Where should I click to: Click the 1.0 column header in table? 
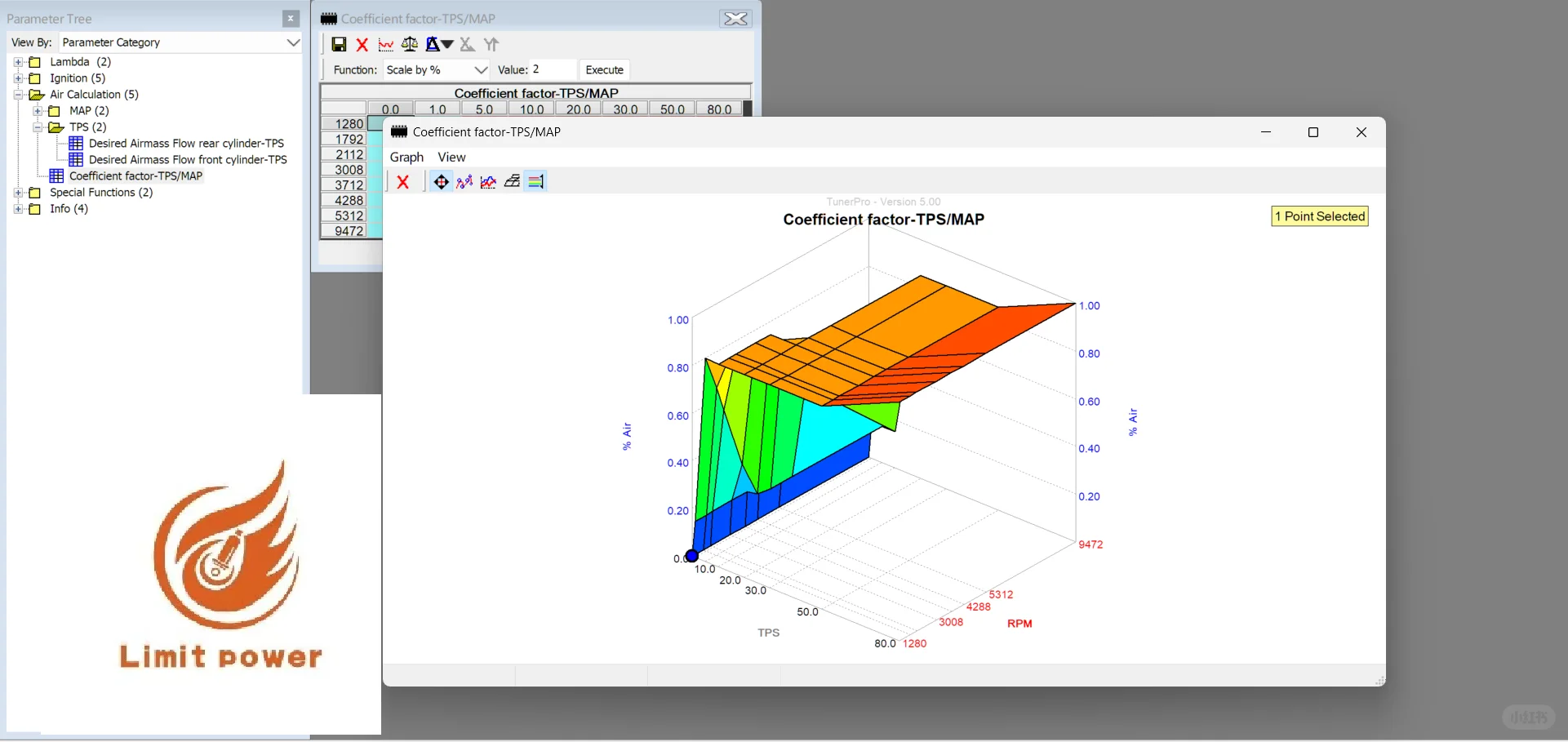click(438, 109)
